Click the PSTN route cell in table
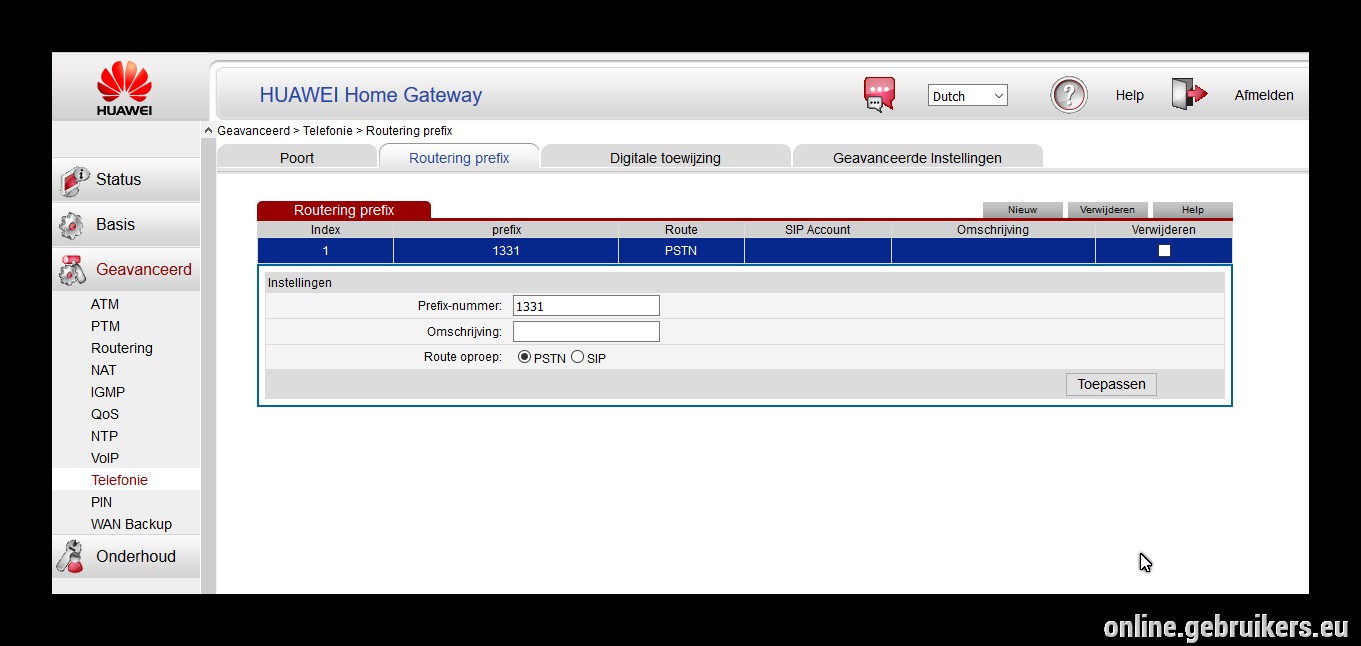Viewport: 1361px width, 646px height. coord(681,251)
